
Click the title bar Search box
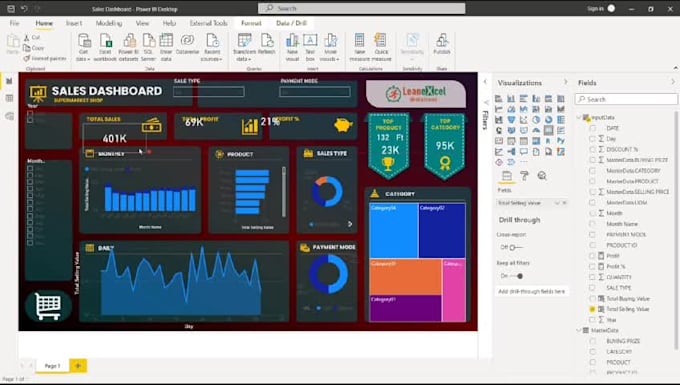point(361,8)
